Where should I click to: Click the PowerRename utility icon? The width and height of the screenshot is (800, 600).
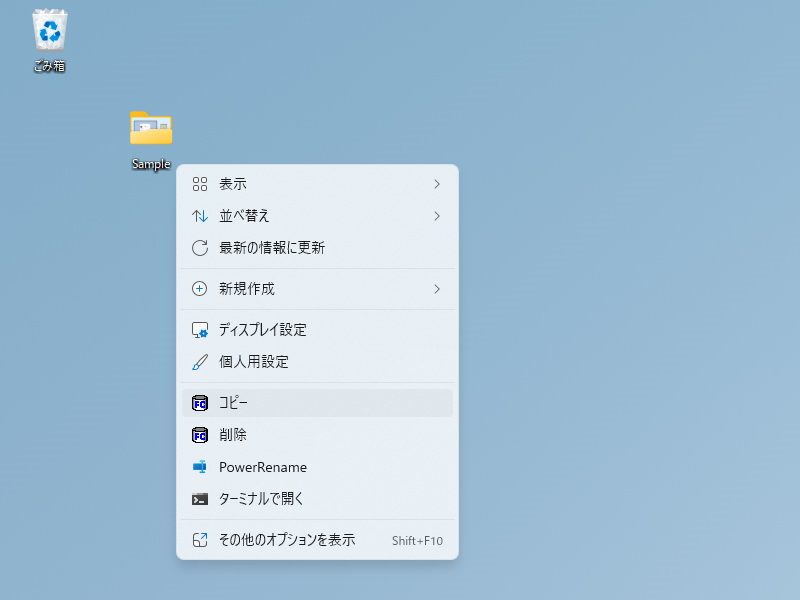point(200,467)
